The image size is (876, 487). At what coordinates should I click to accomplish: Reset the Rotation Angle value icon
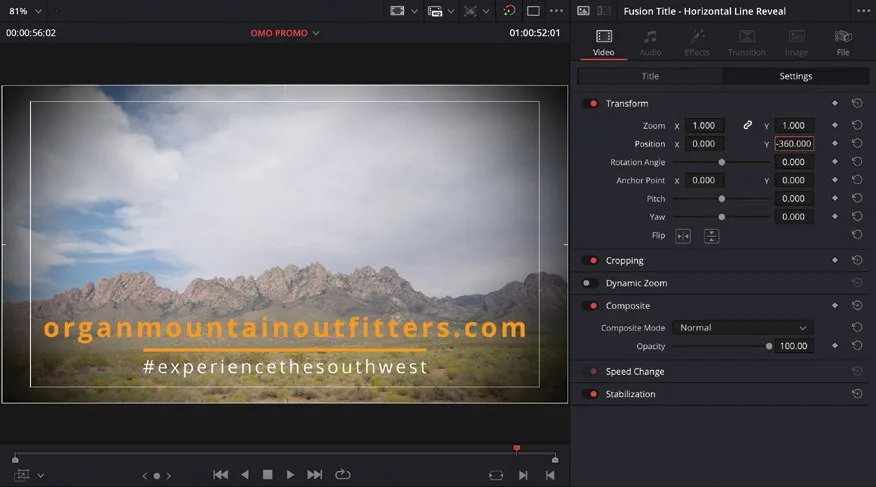(x=857, y=161)
